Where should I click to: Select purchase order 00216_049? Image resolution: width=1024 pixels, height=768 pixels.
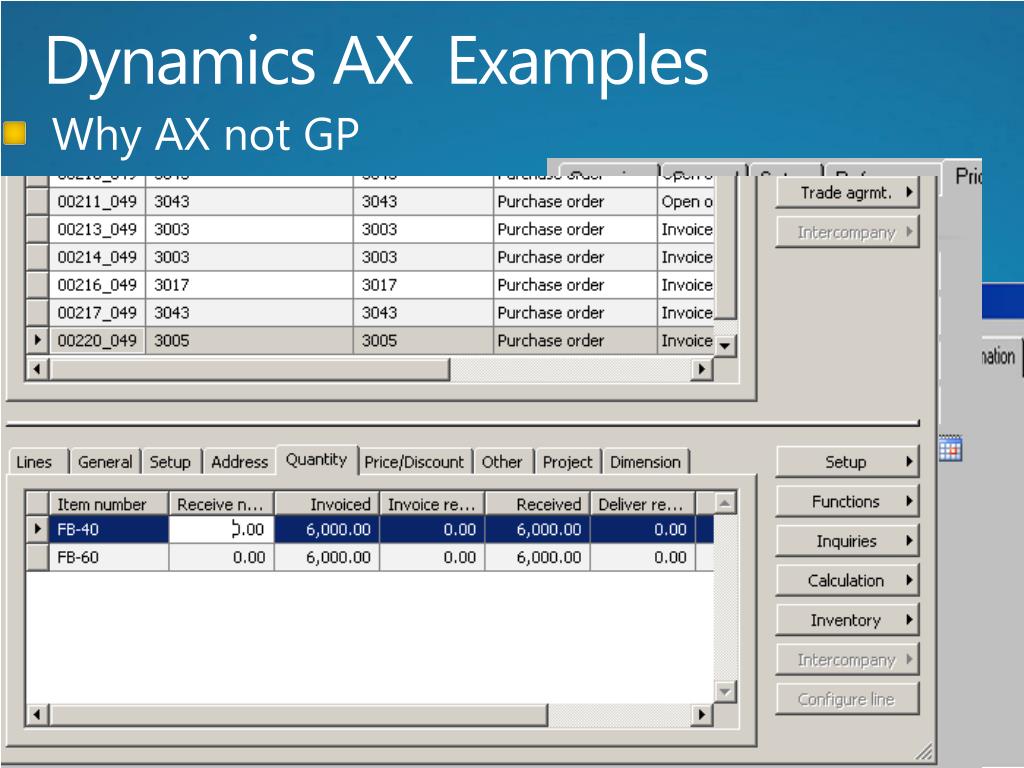(x=97, y=285)
